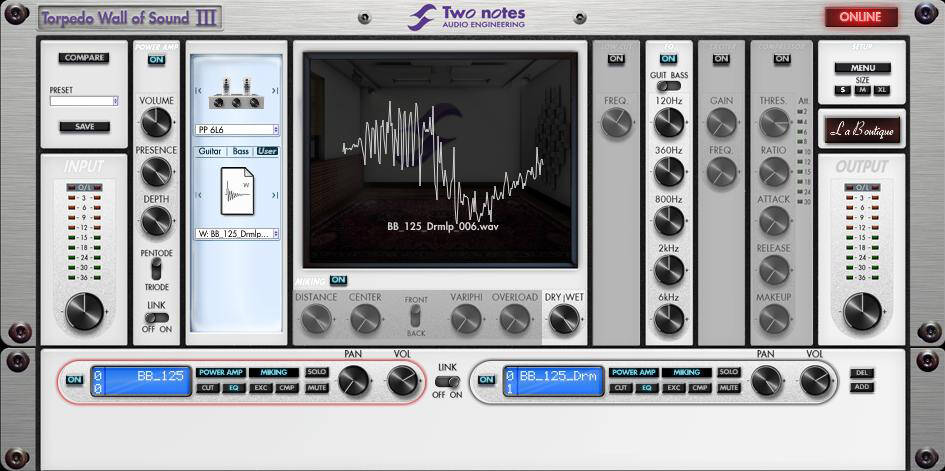Click the PRESET name input field

click(x=81, y=101)
